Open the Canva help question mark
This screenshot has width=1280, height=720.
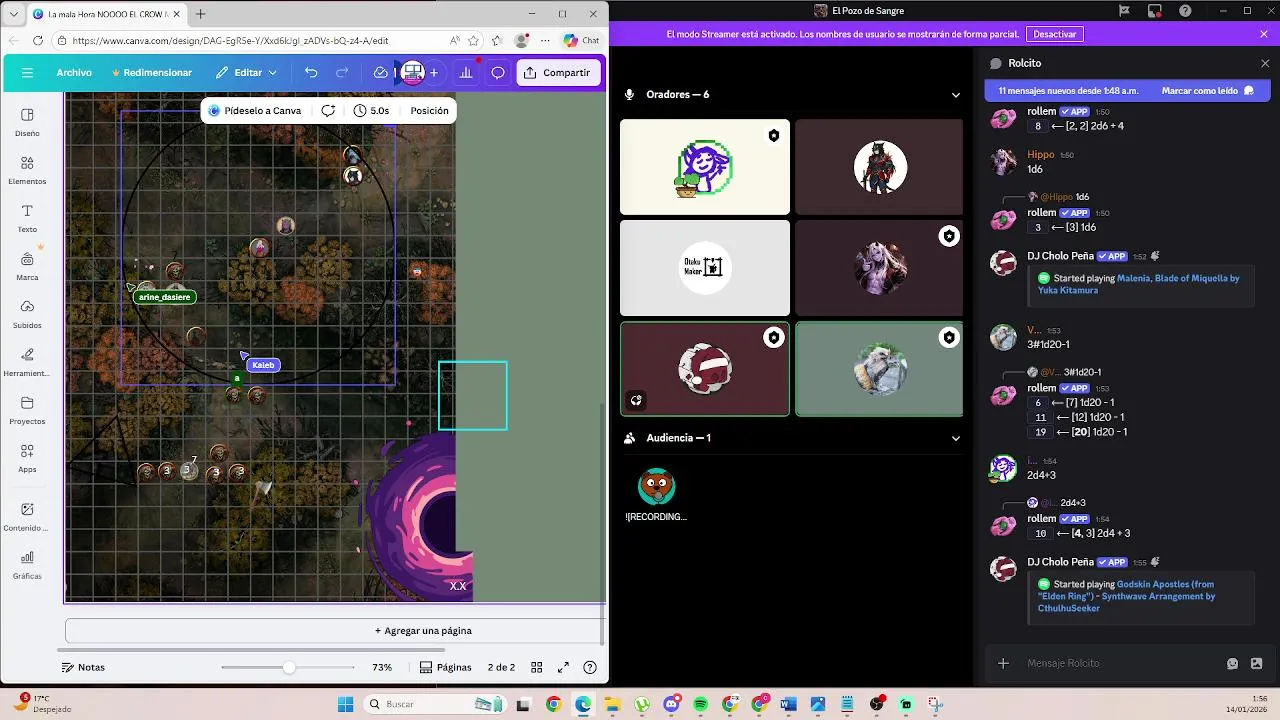590,667
